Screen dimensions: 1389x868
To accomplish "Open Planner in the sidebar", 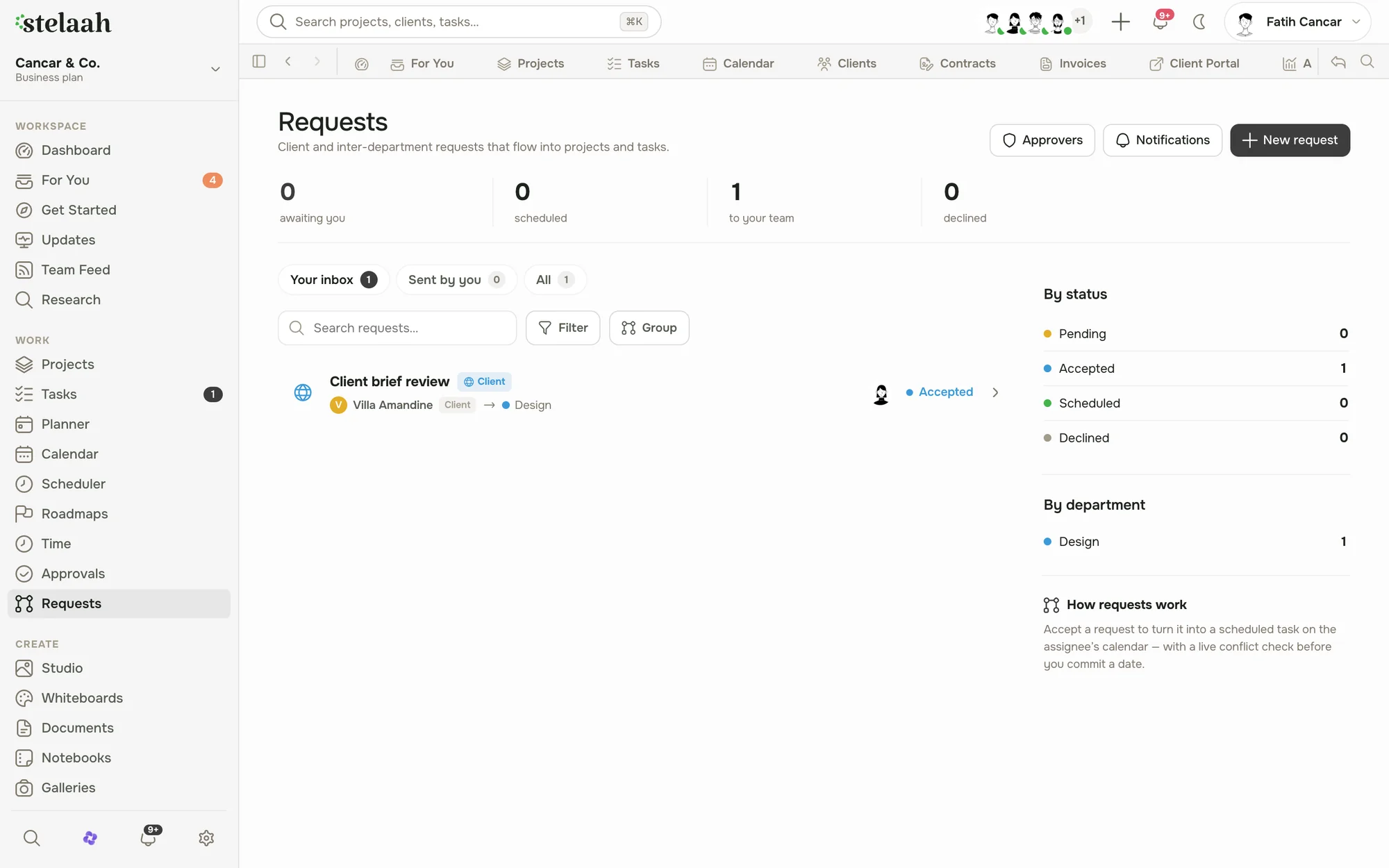I will pos(119,424).
